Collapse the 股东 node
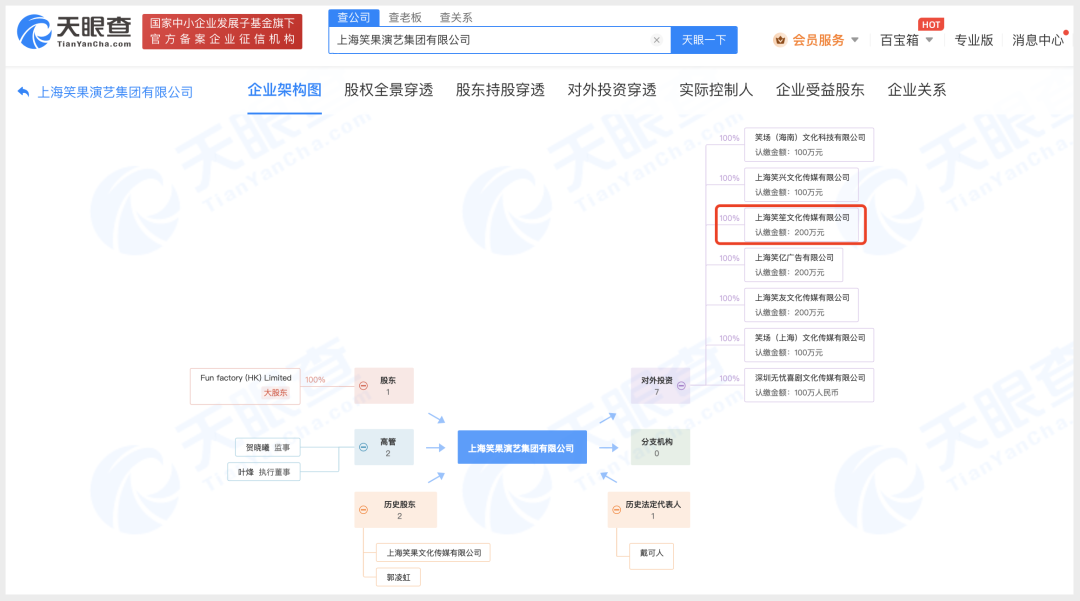Screen dimensions: 1080x601 point(364,386)
